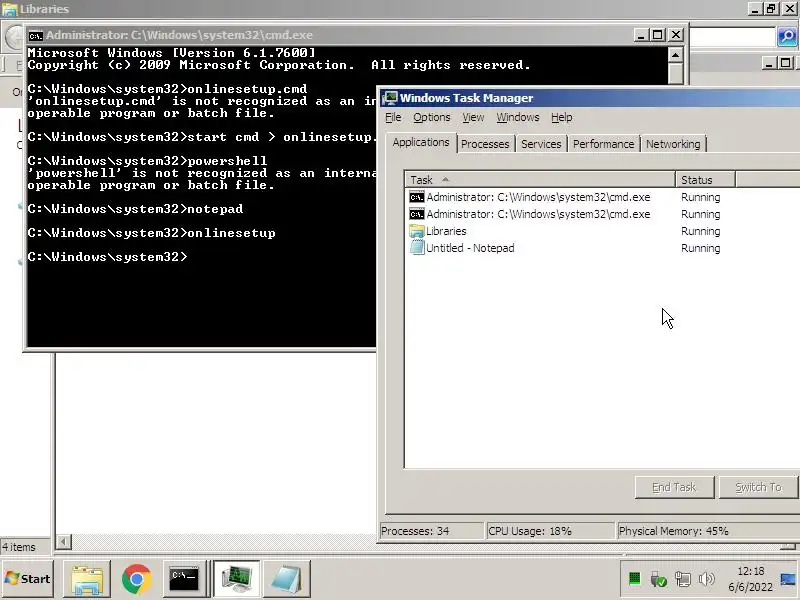
Task: Click the cmd icon of the second task
Action: 417,214
